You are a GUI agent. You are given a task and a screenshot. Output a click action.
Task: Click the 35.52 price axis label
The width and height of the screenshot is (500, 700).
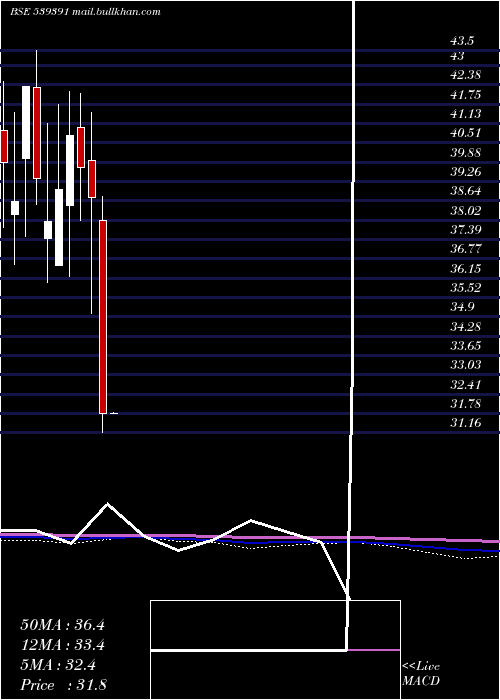[466, 288]
